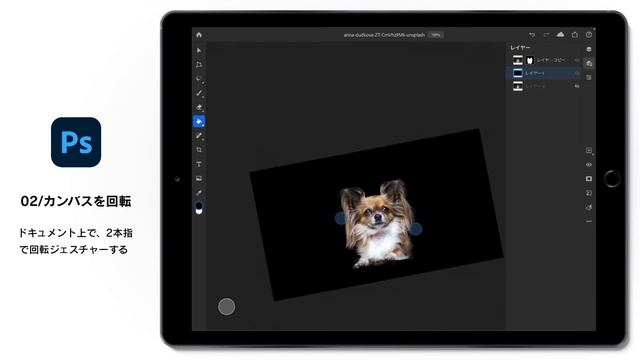
Task: Select the Transform tool
Action: click(199, 64)
